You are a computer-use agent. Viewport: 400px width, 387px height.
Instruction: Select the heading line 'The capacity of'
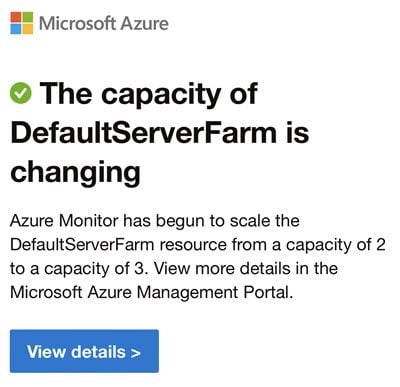[149, 94]
